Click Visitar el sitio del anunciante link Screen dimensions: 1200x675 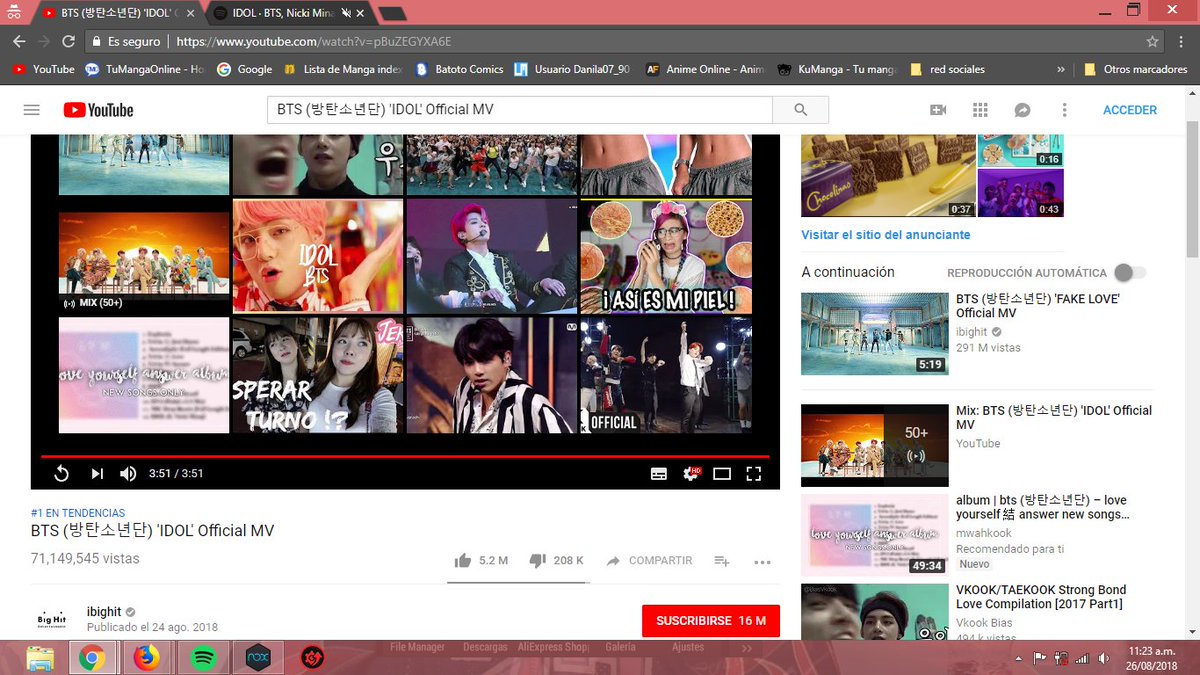[x=886, y=235]
